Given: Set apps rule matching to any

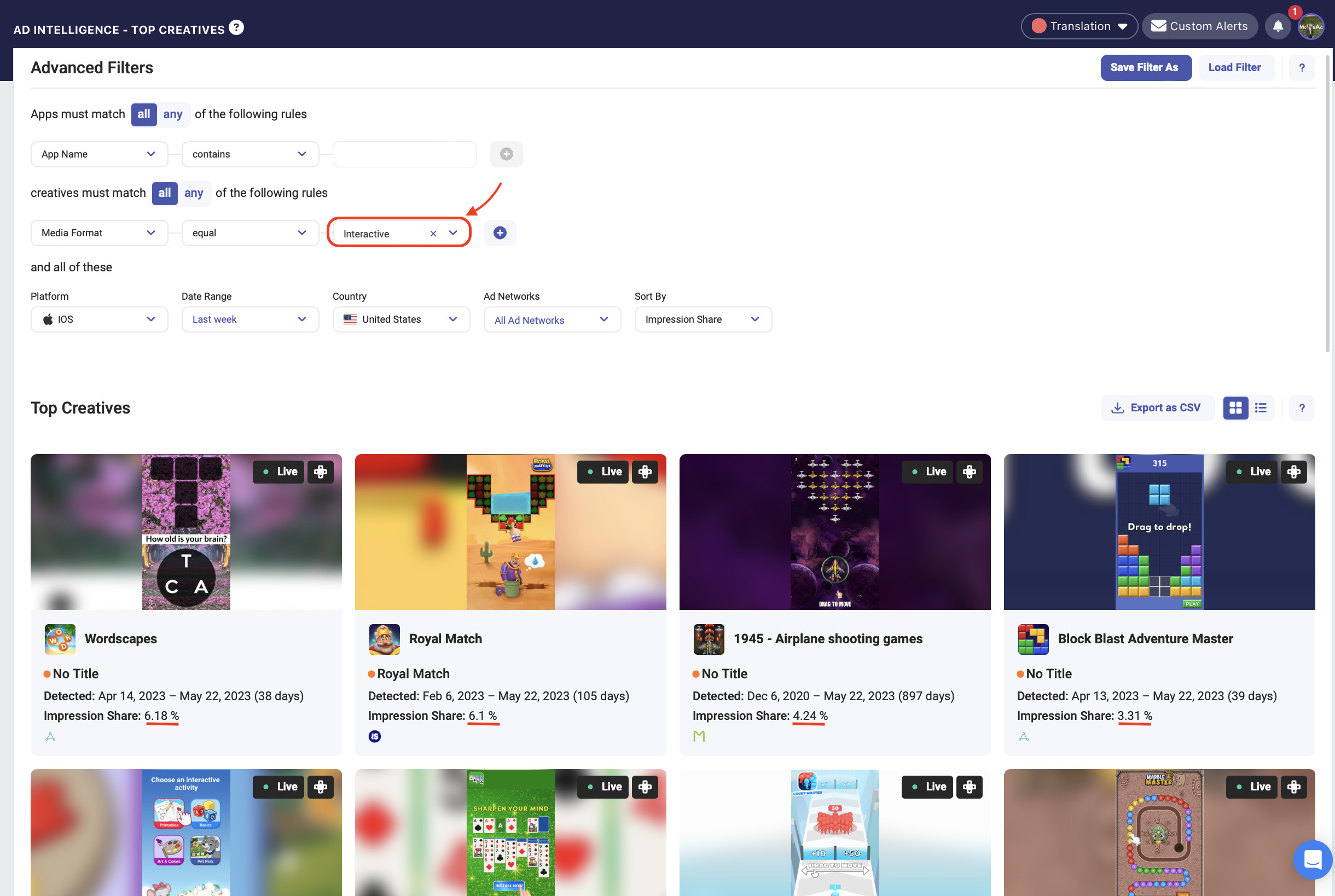Looking at the screenshot, I should [x=172, y=114].
